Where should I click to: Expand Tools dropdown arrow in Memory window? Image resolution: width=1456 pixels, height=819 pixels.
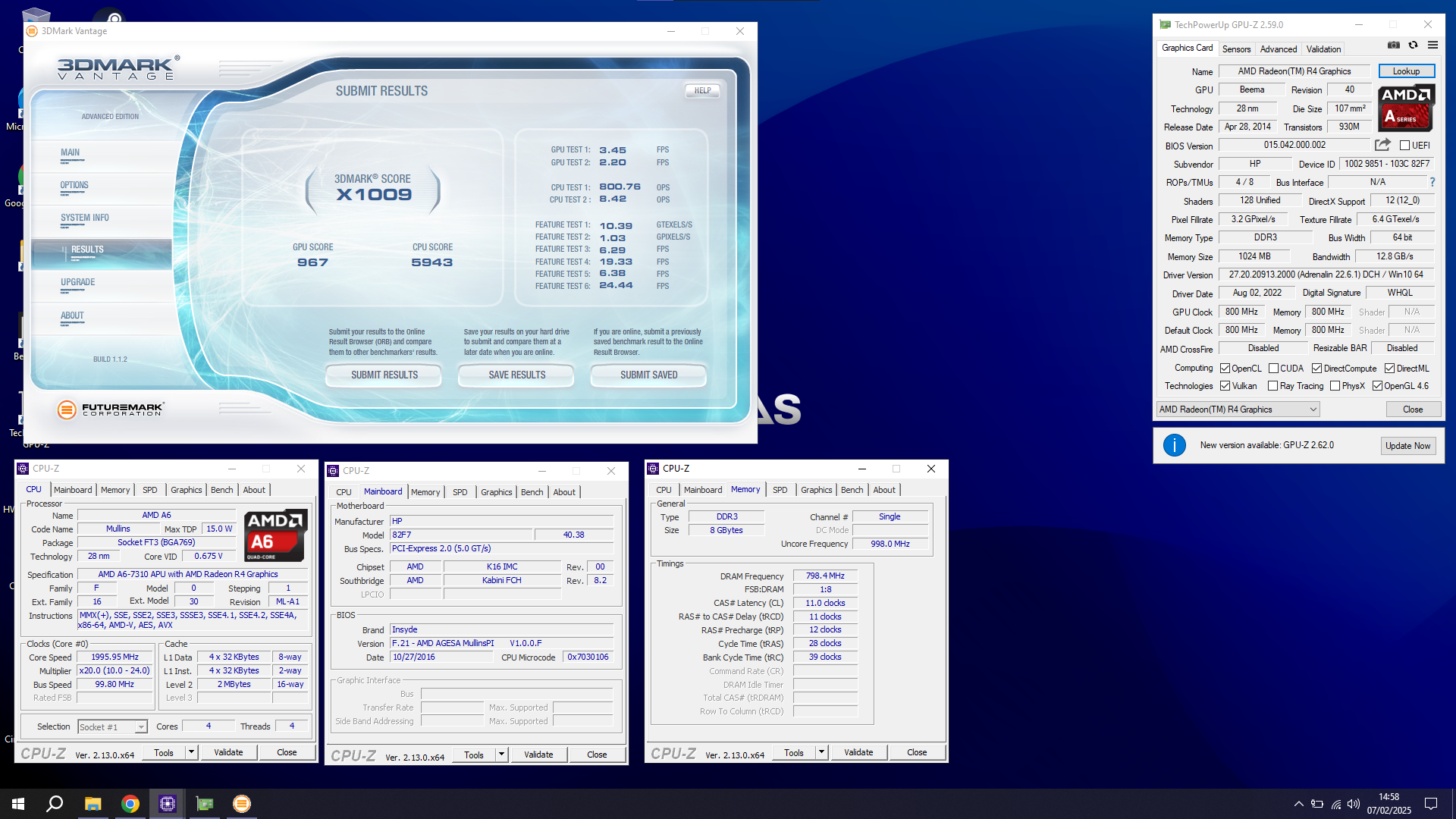821,752
